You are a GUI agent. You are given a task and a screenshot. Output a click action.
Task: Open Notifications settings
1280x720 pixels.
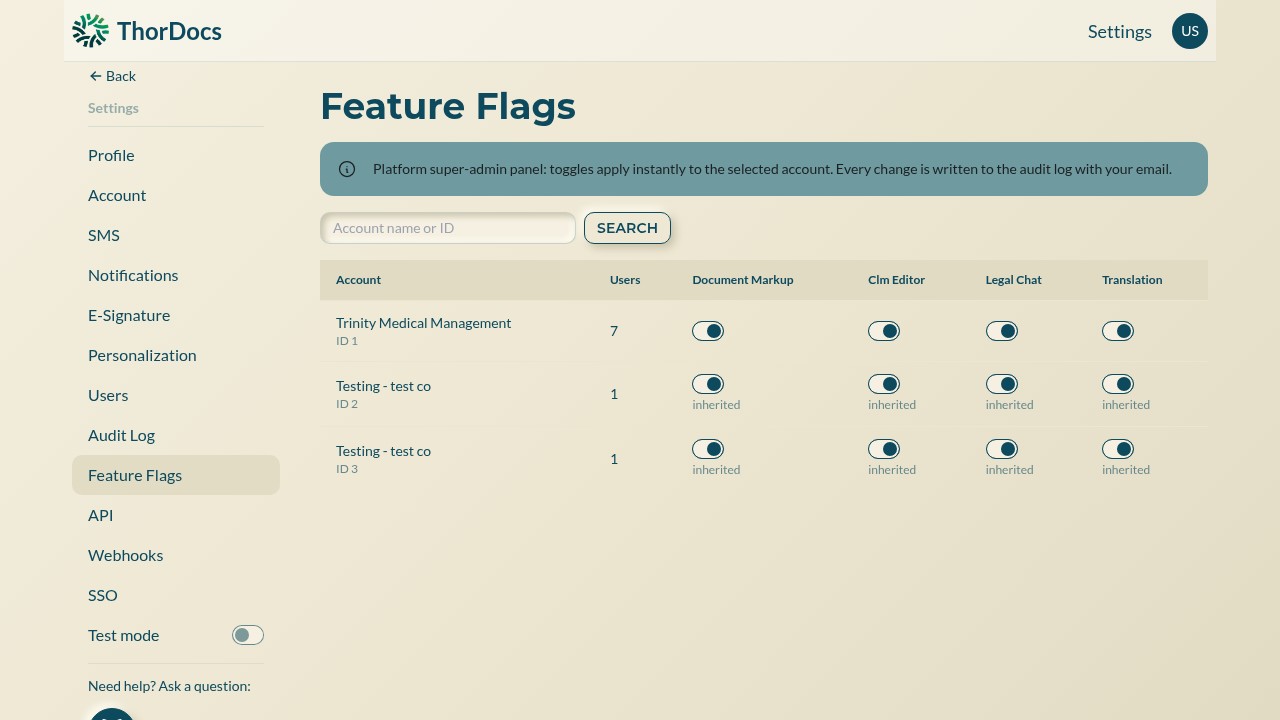click(176, 275)
